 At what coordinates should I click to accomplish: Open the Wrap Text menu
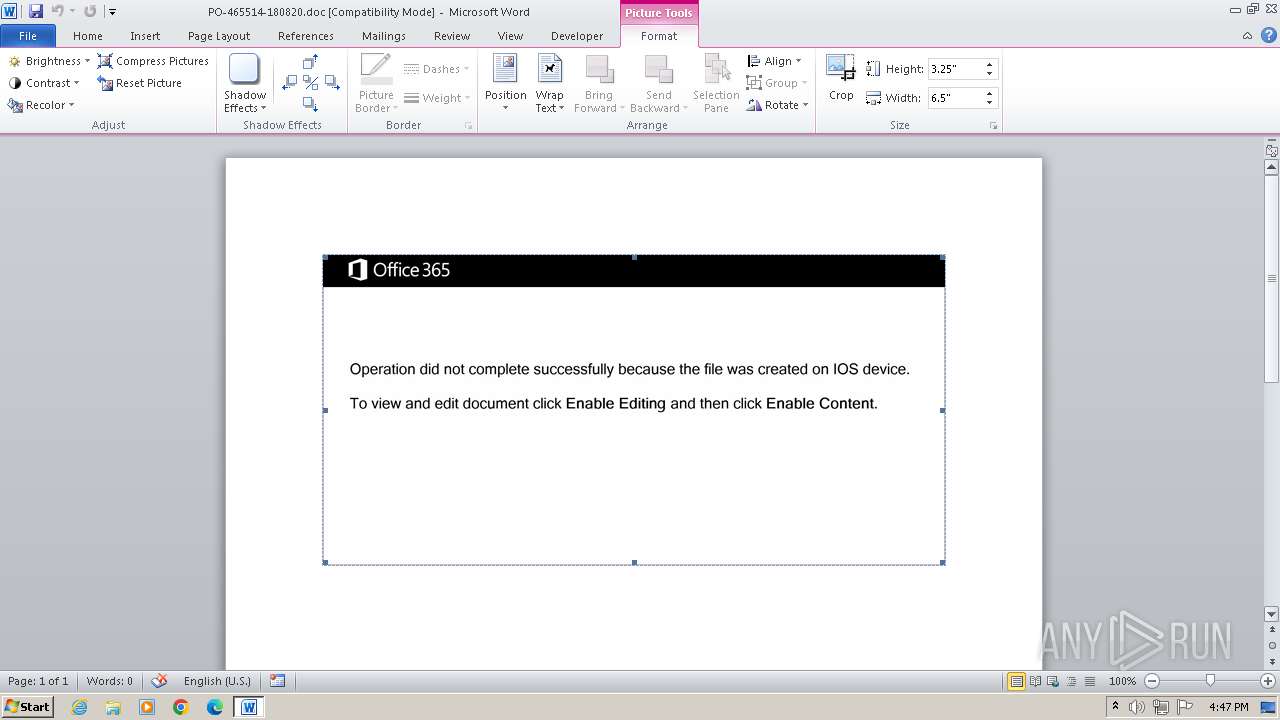[x=549, y=84]
